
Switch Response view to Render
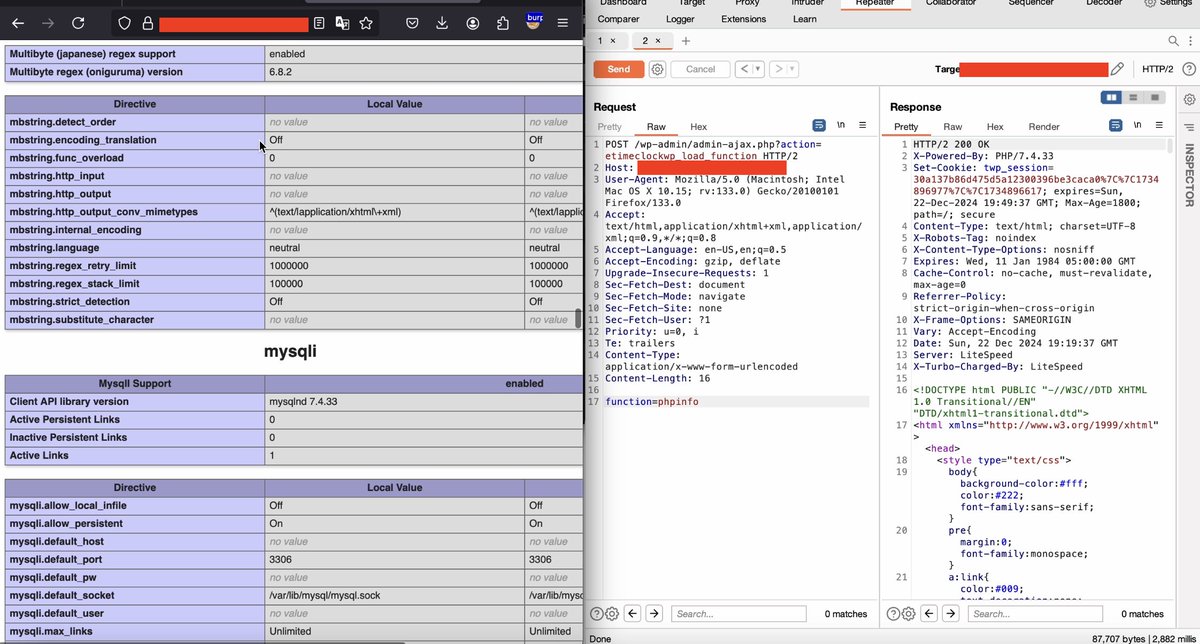click(1044, 127)
